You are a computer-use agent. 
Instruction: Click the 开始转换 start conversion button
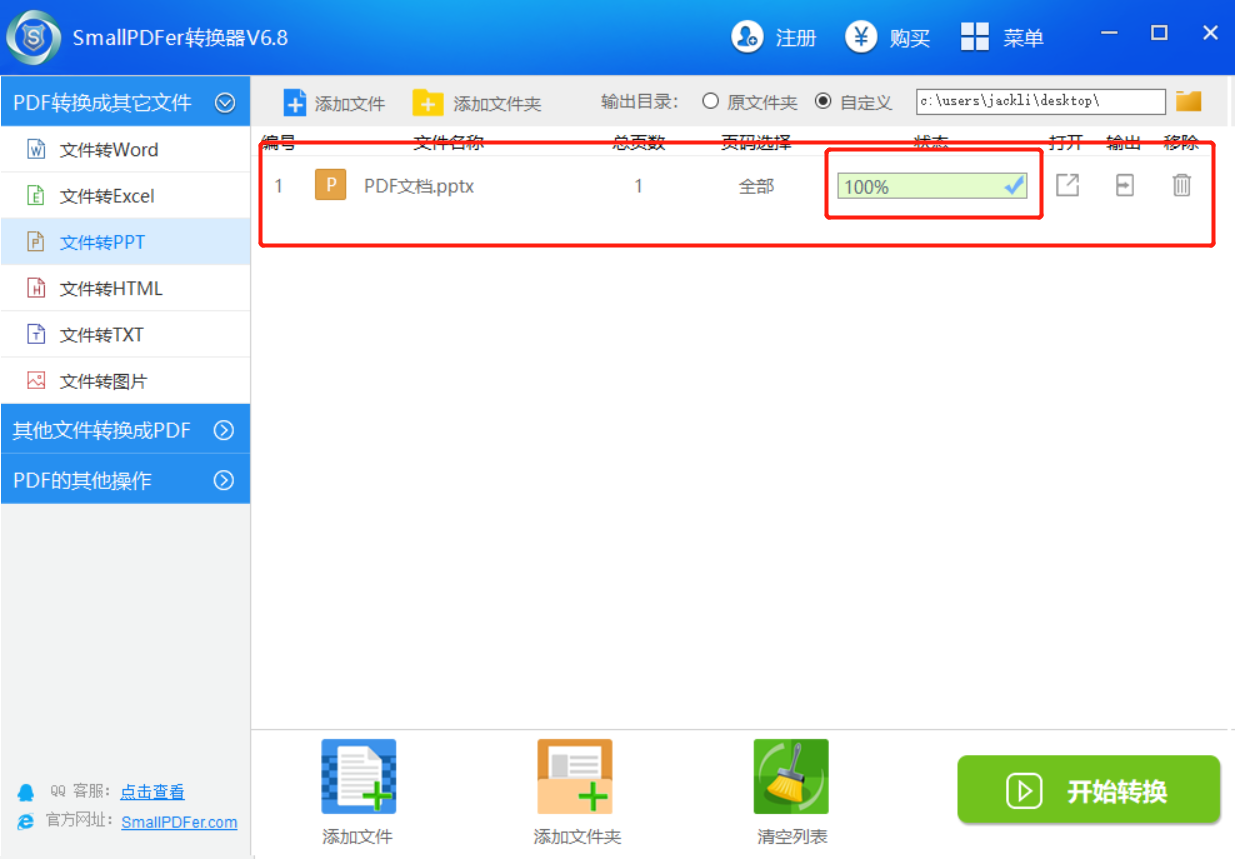[1089, 790]
